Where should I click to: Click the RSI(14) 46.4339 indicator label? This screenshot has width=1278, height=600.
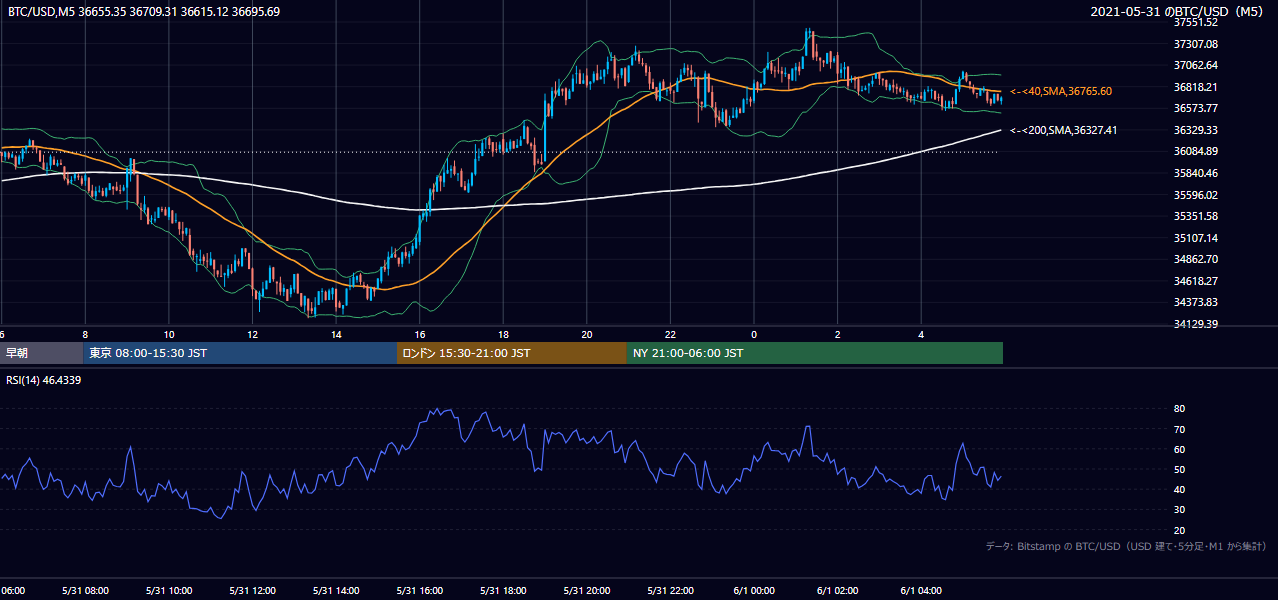[x=44, y=380]
